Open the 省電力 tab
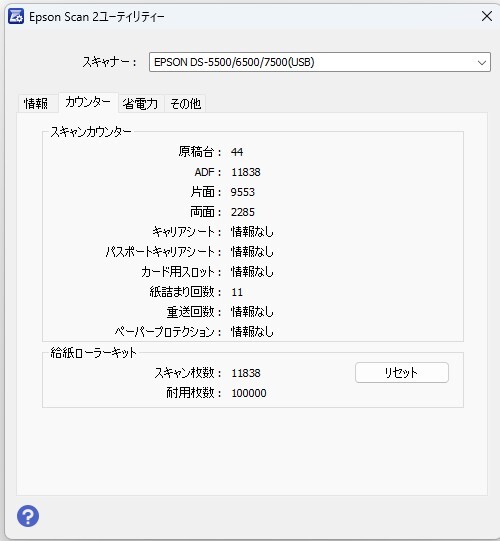 tap(141, 103)
